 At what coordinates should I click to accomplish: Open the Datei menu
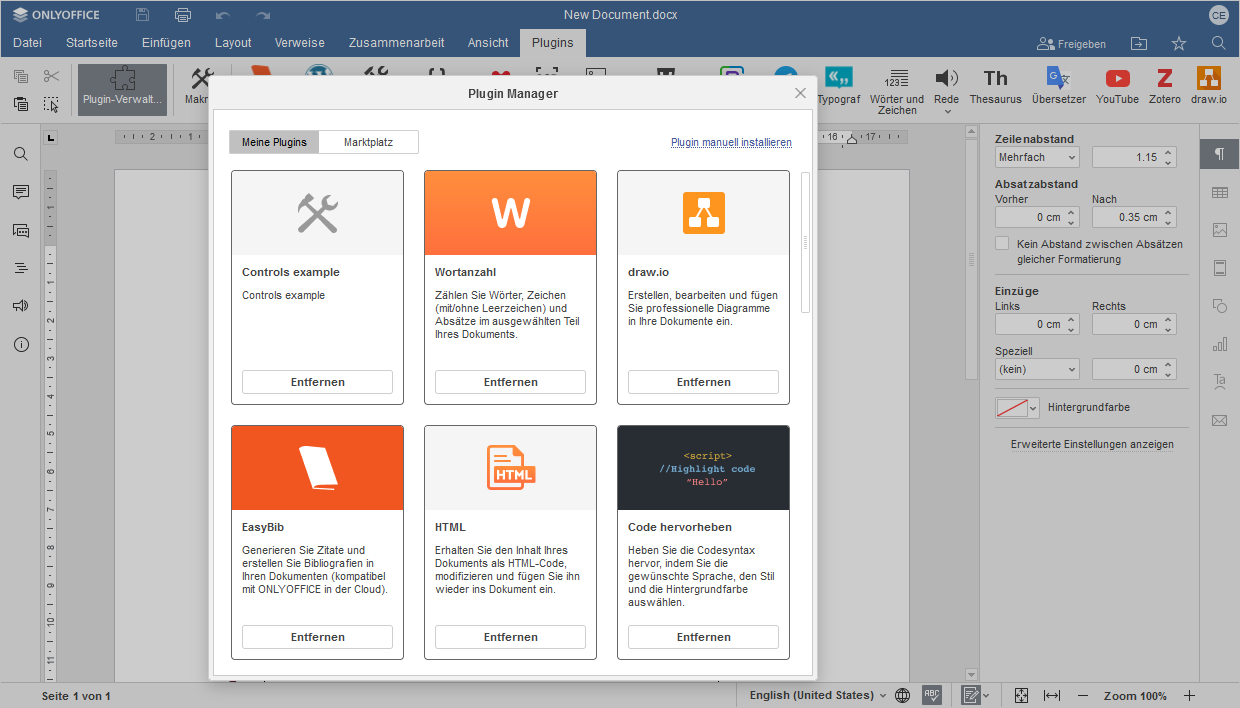point(27,43)
